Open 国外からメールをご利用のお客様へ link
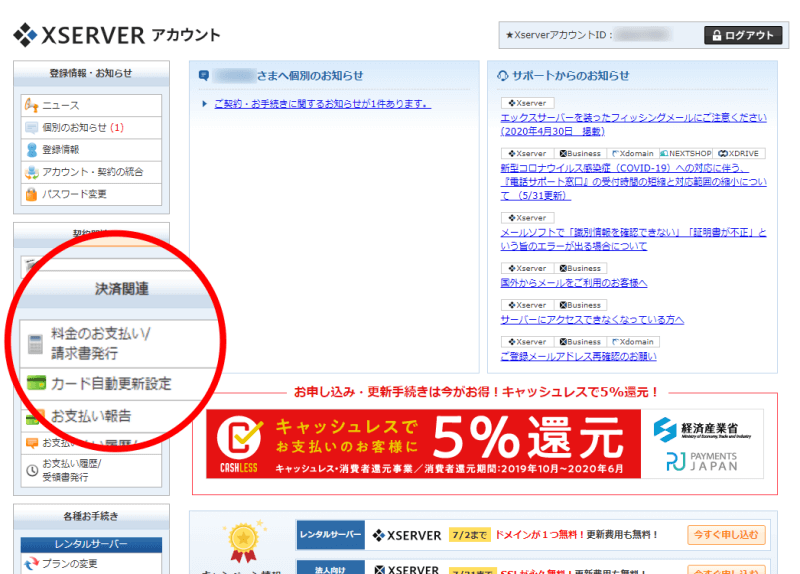 coord(573,283)
